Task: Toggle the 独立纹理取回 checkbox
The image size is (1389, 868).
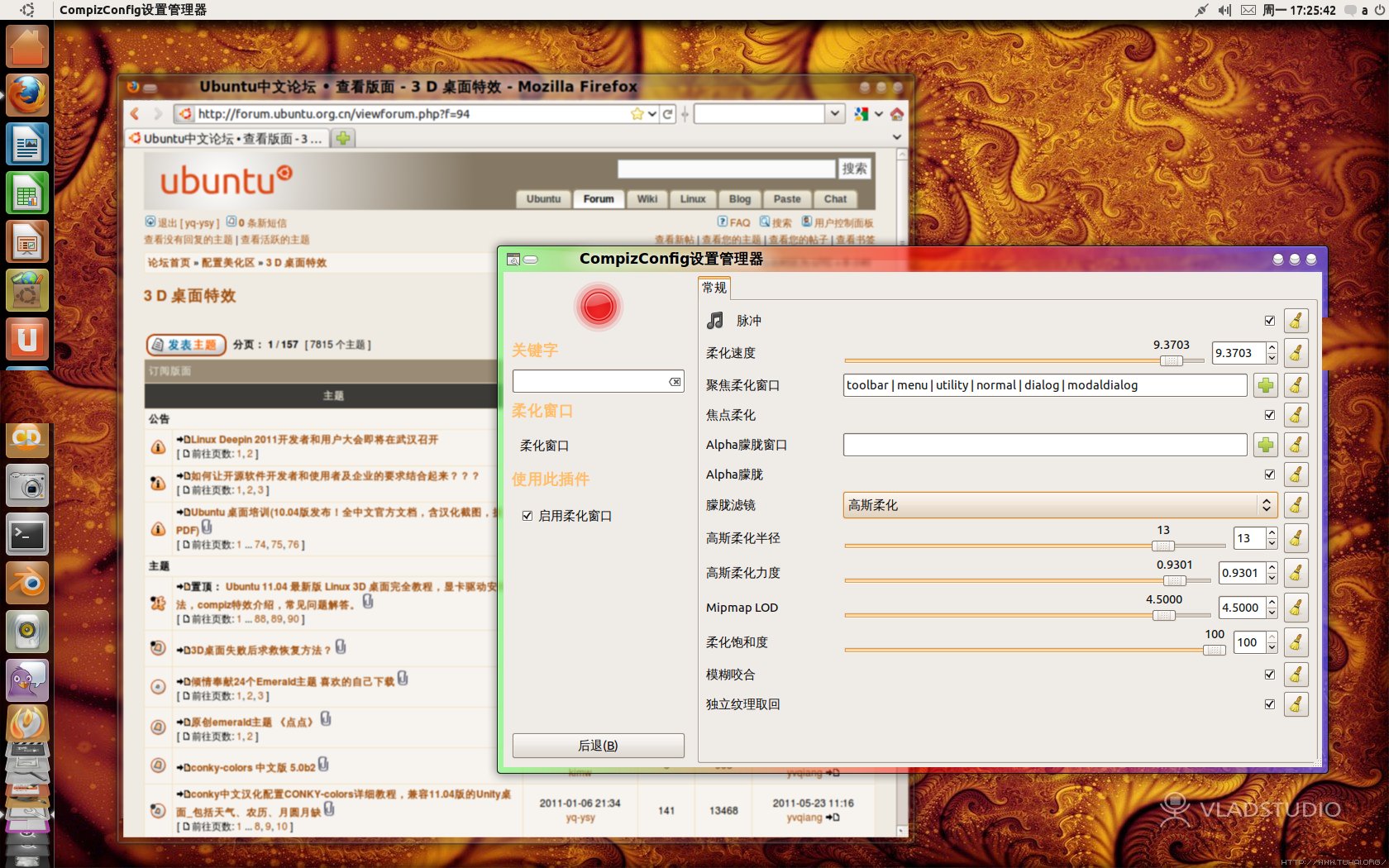Action: point(1269,704)
